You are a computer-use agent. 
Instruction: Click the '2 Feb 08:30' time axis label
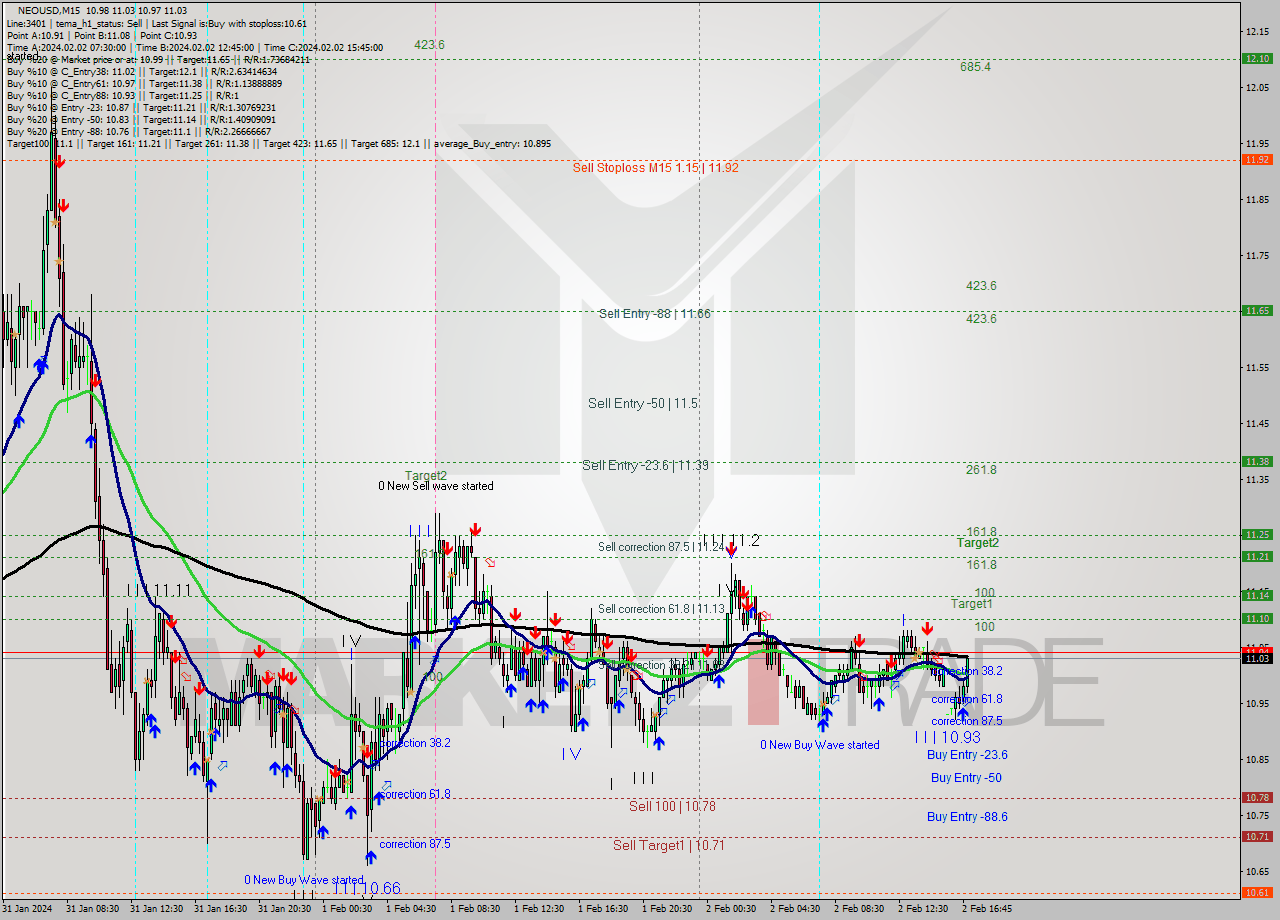pos(859,909)
